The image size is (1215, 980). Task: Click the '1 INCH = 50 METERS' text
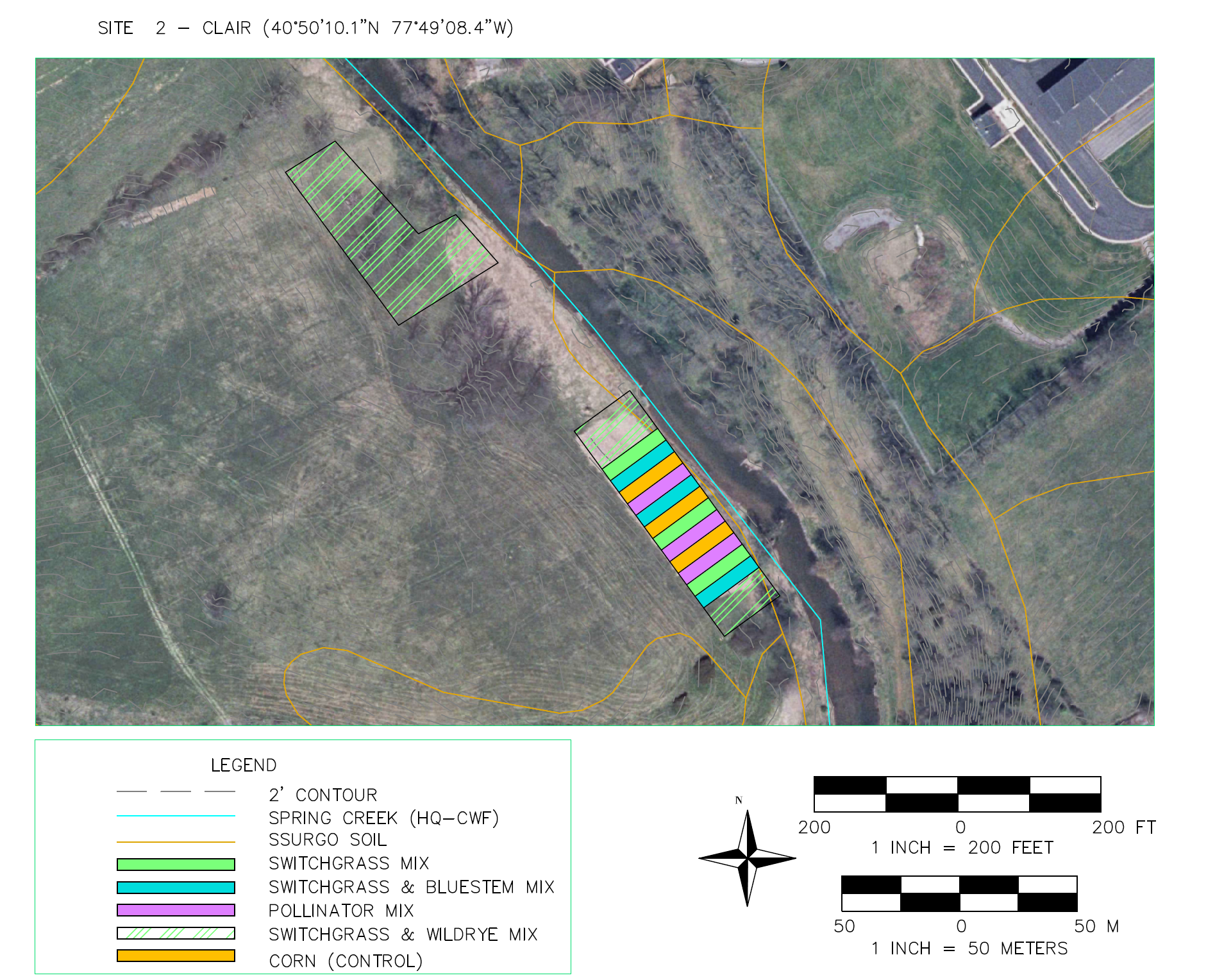coord(969,949)
